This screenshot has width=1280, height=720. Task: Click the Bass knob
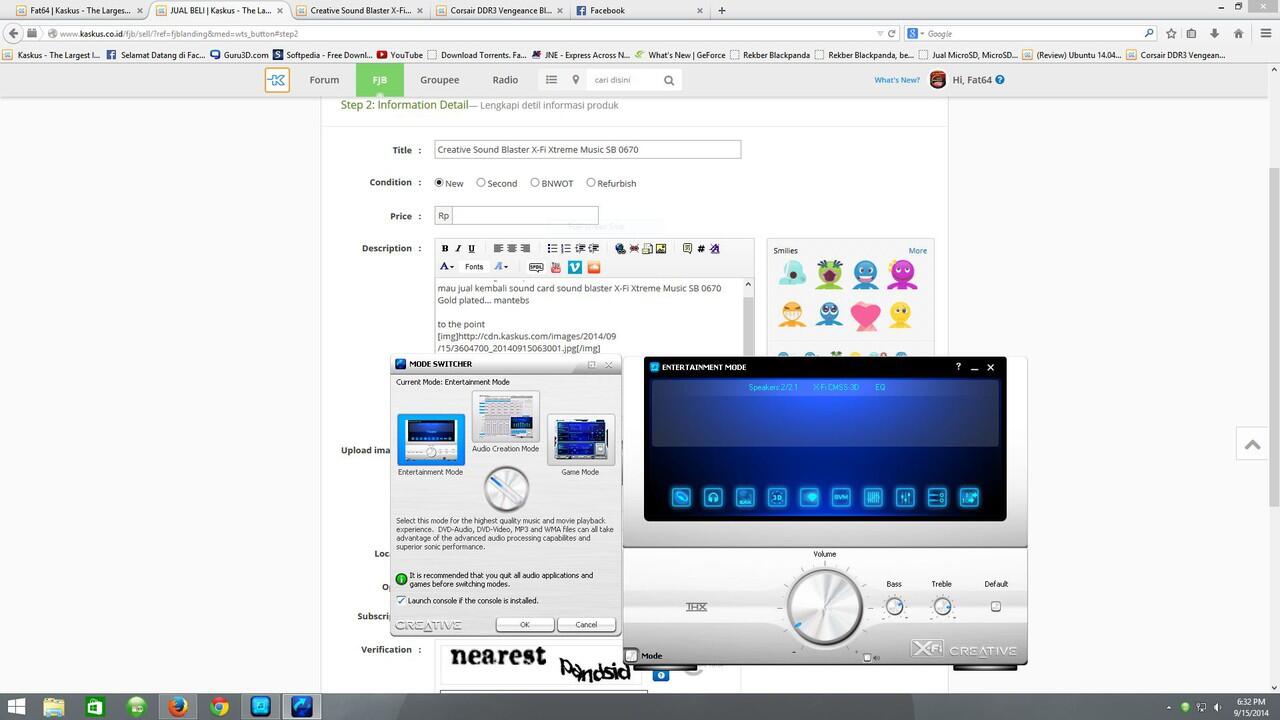click(x=894, y=606)
